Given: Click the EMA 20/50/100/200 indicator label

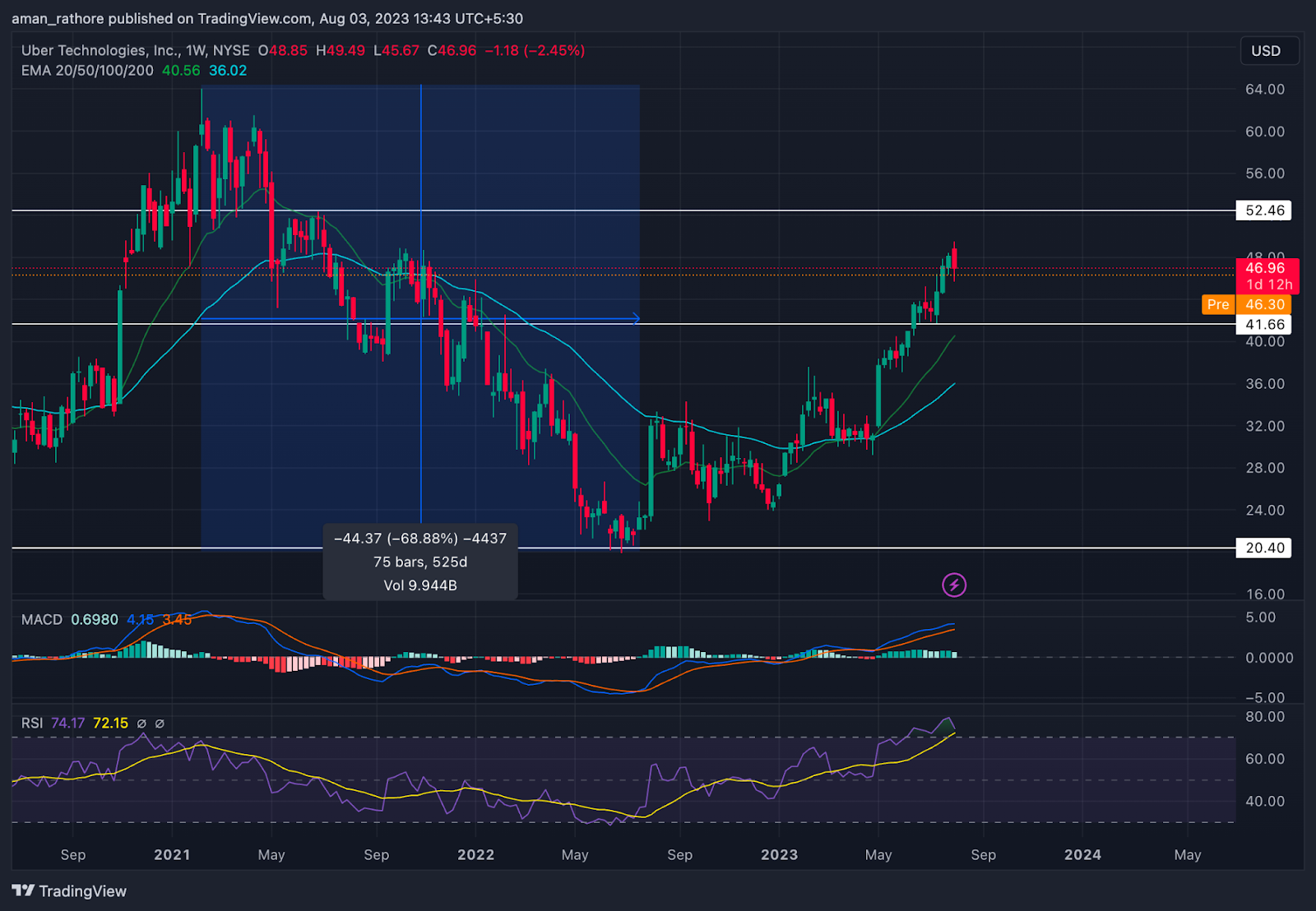Looking at the screenshot, I should pos(87,71).
